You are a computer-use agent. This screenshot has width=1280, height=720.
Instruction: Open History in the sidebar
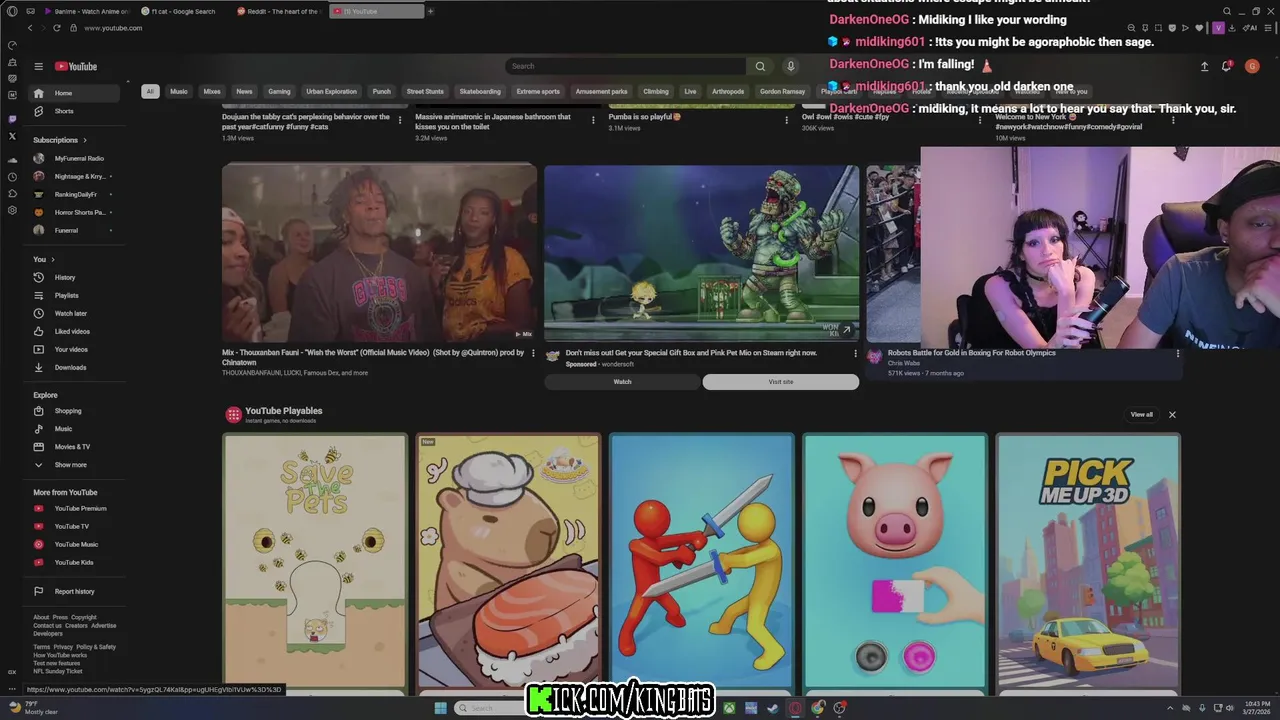pos(74,277)
